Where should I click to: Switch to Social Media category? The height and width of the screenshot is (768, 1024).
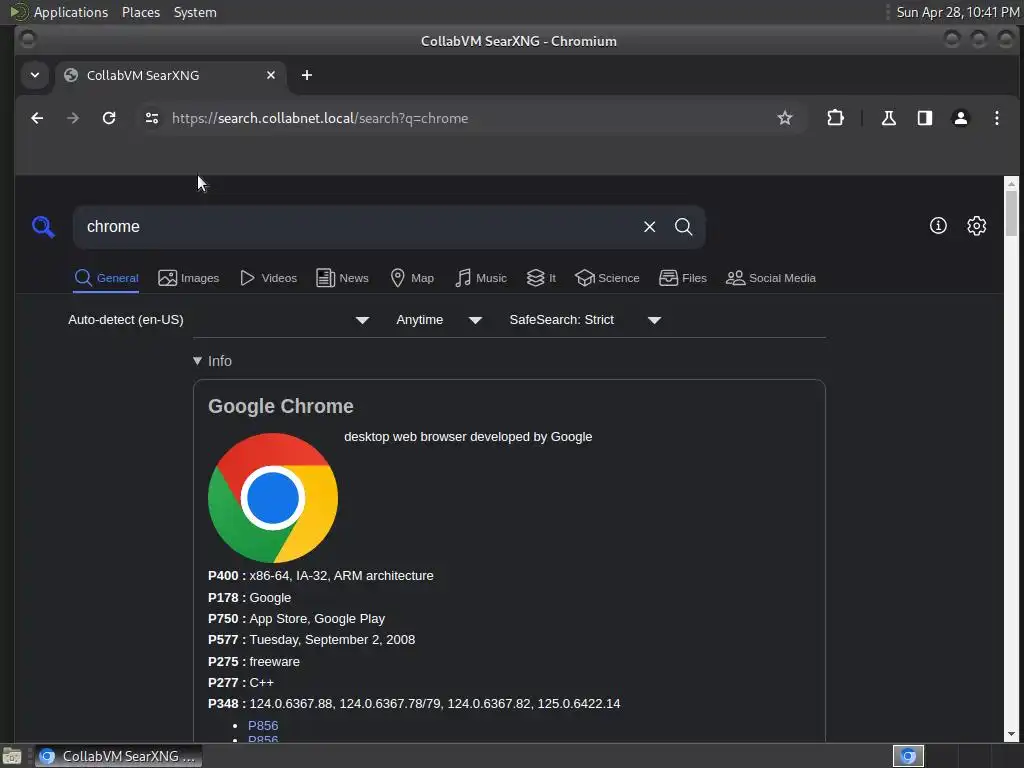(x=771, y=278)
